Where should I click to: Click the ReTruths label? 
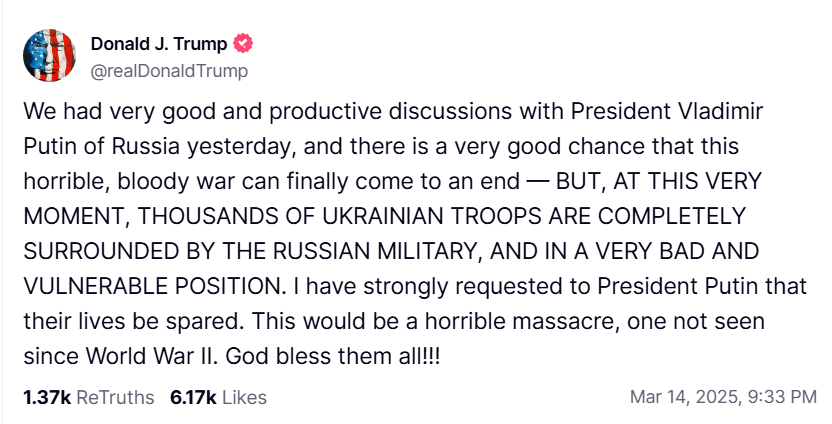tap(115, 397)
